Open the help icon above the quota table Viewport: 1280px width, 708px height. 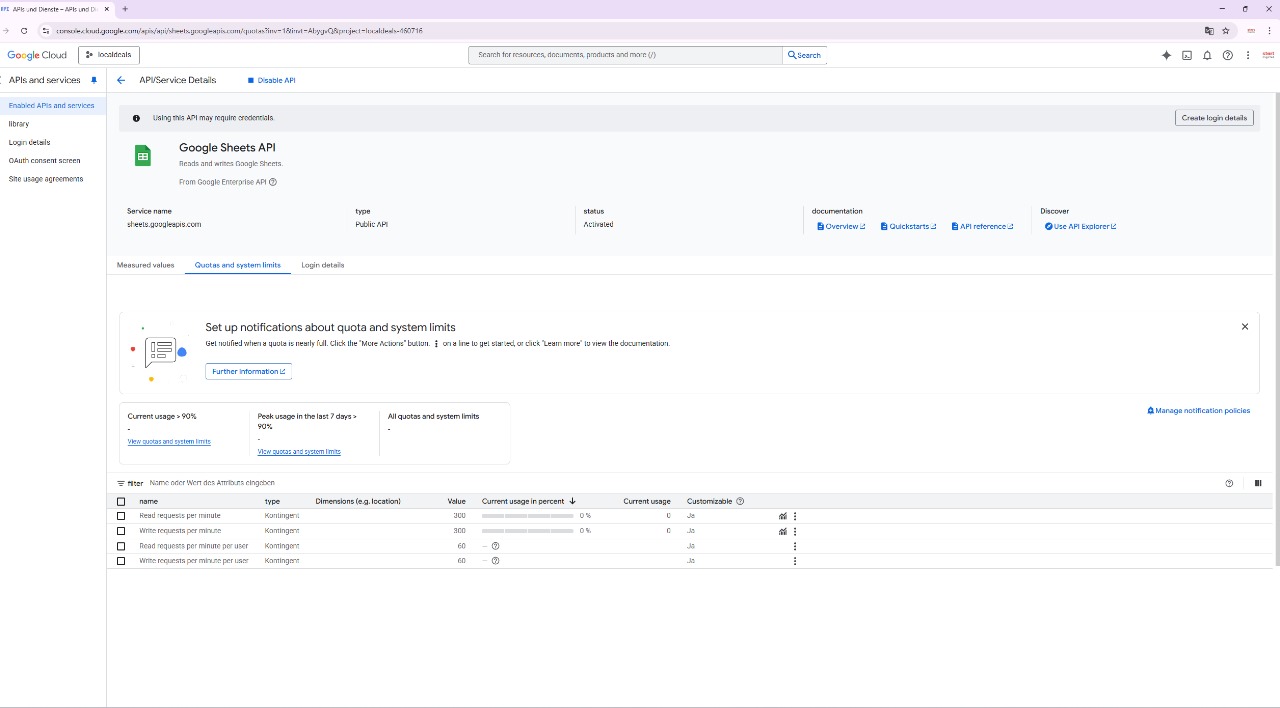(x=1229, y=483)
